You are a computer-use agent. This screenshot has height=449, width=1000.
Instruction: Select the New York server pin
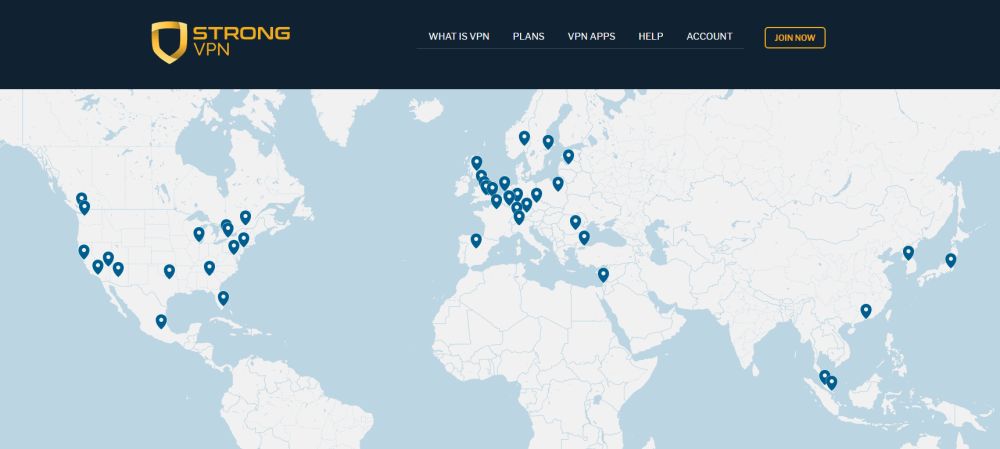(244, 239)
